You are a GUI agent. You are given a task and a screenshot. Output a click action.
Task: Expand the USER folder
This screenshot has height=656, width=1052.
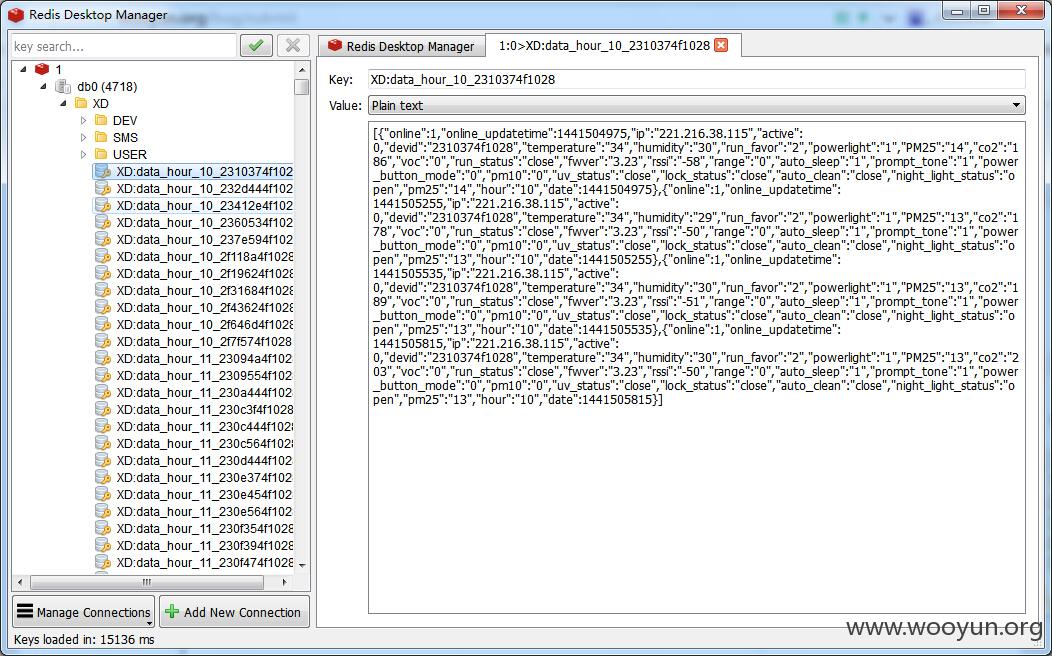coord(83,154)
